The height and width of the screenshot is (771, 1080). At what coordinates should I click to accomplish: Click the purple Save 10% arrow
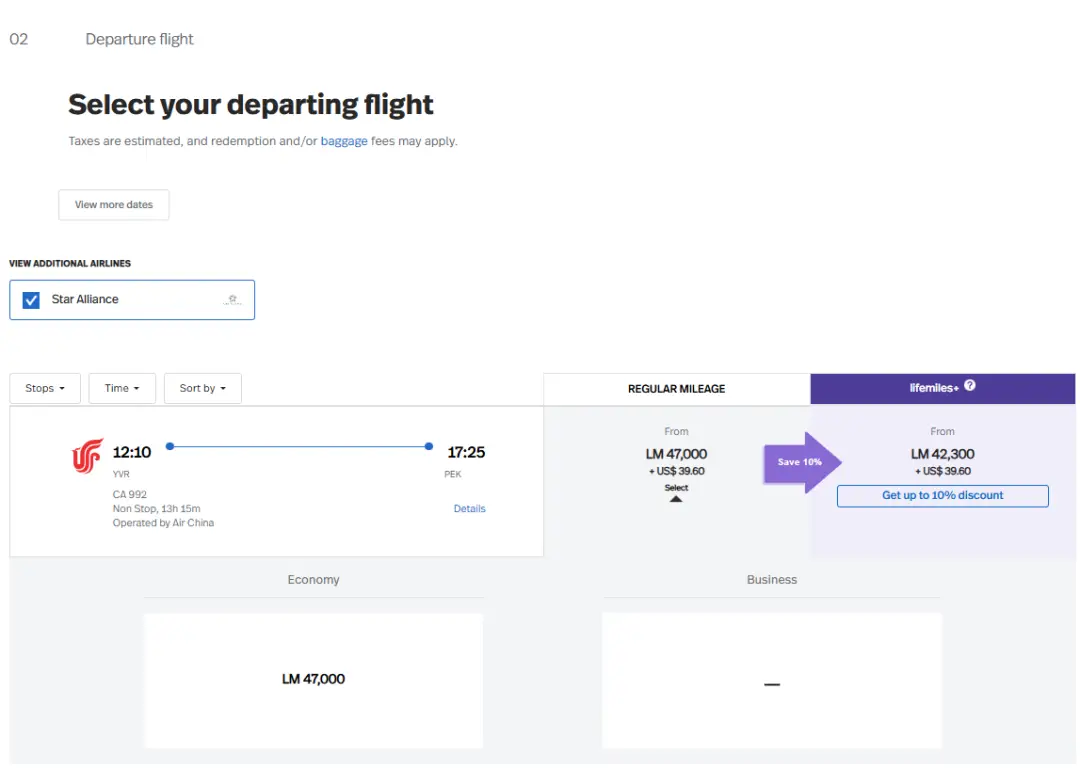(x=803, y=462)
